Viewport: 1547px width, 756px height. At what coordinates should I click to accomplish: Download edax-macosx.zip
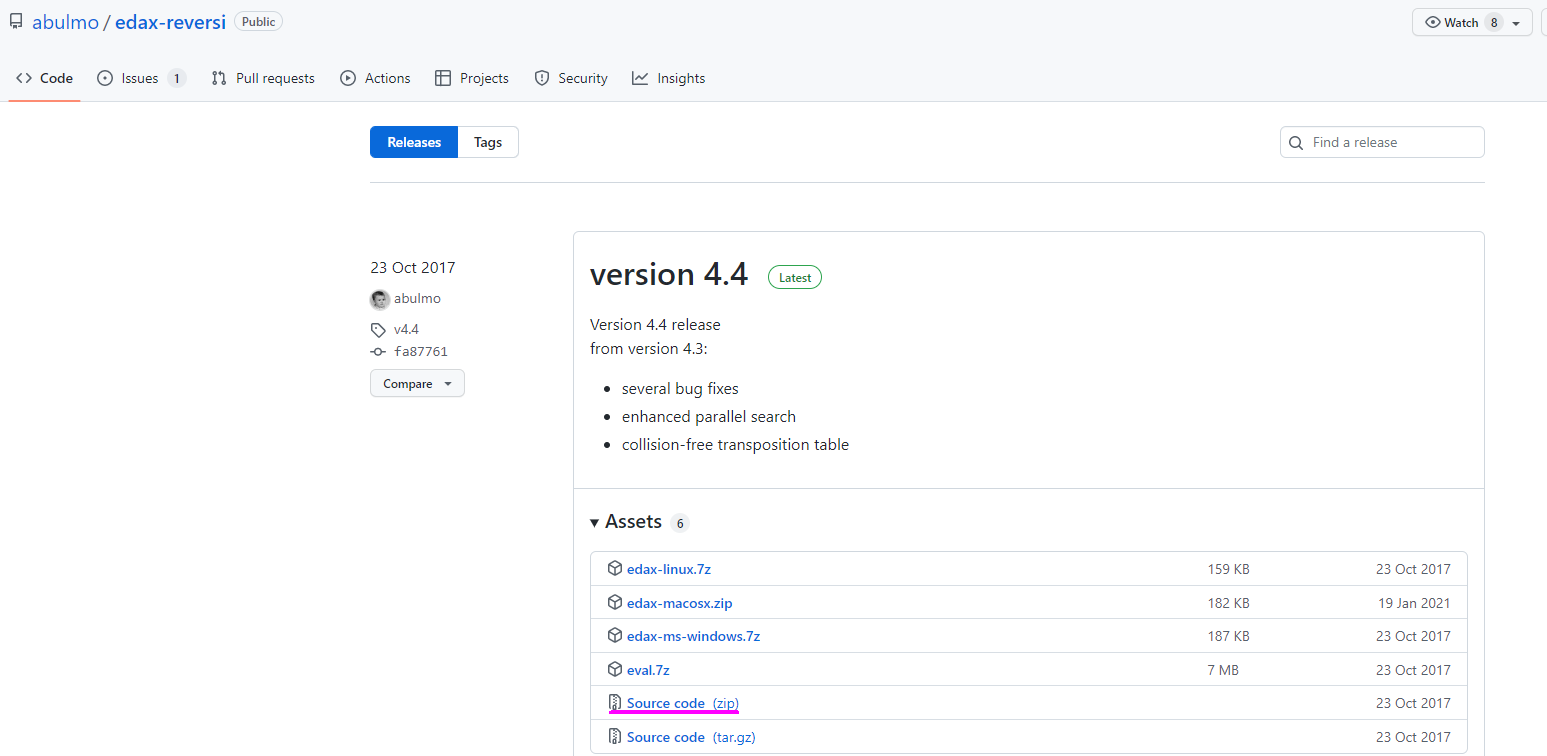pyautogui.click(x=680, y=603)
